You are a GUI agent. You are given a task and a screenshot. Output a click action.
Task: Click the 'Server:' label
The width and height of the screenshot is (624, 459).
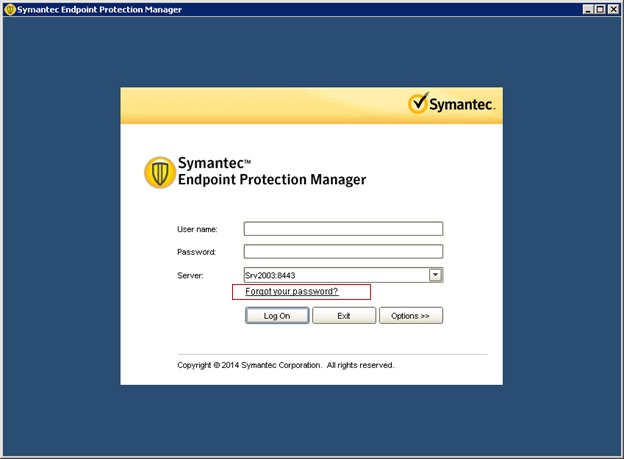coord(190,275)
